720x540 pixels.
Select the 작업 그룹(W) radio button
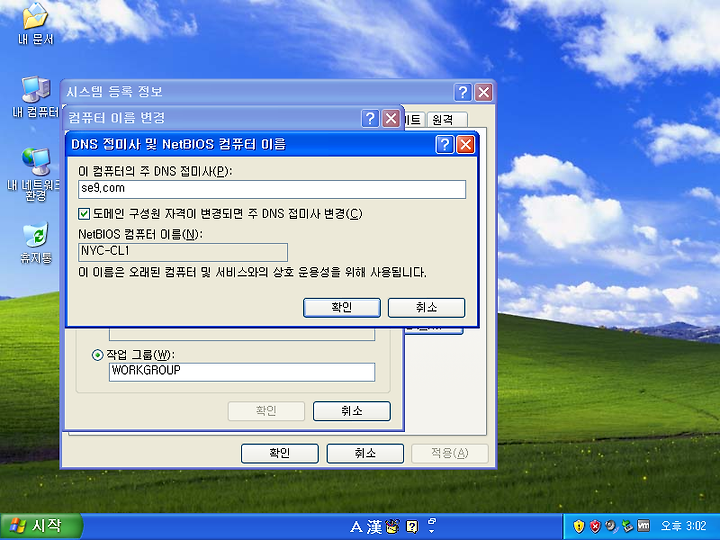97,355
